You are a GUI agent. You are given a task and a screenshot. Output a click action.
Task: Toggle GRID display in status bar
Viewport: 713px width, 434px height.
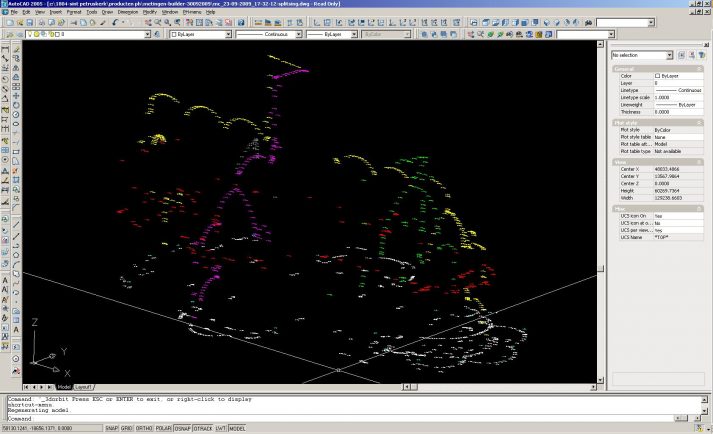126,428
